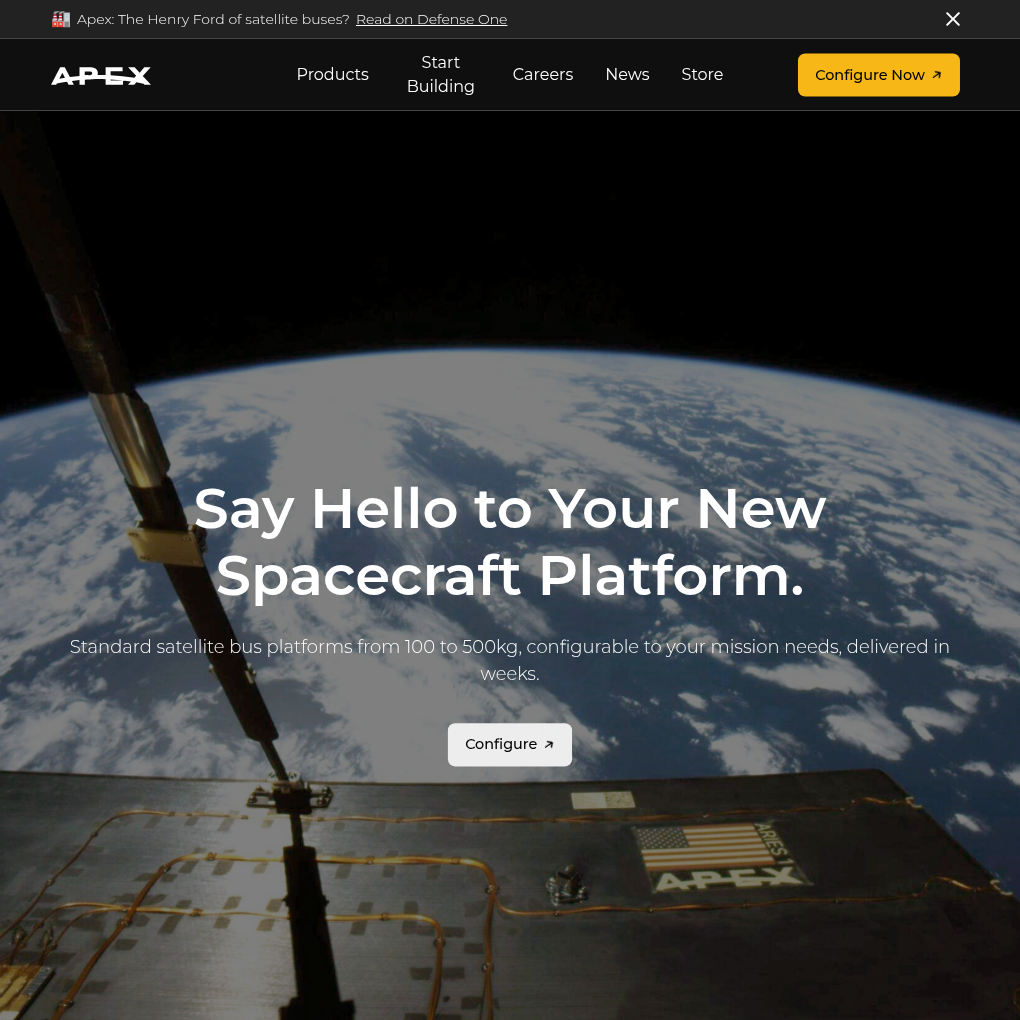Click the banner text about Henry Ford of satellite buses
The height and width of the screenshot is (1020, 1020).
[213, 20]
